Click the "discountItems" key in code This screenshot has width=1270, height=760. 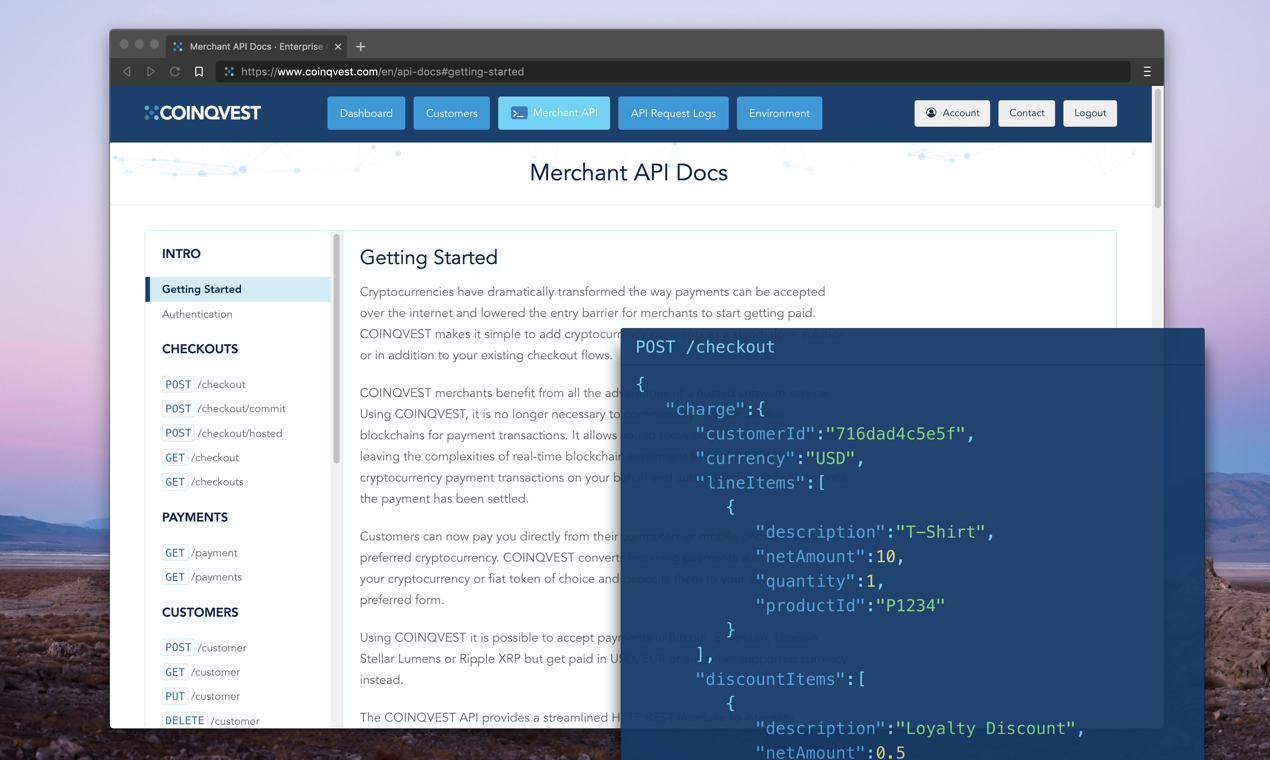[x=770, y=679]
